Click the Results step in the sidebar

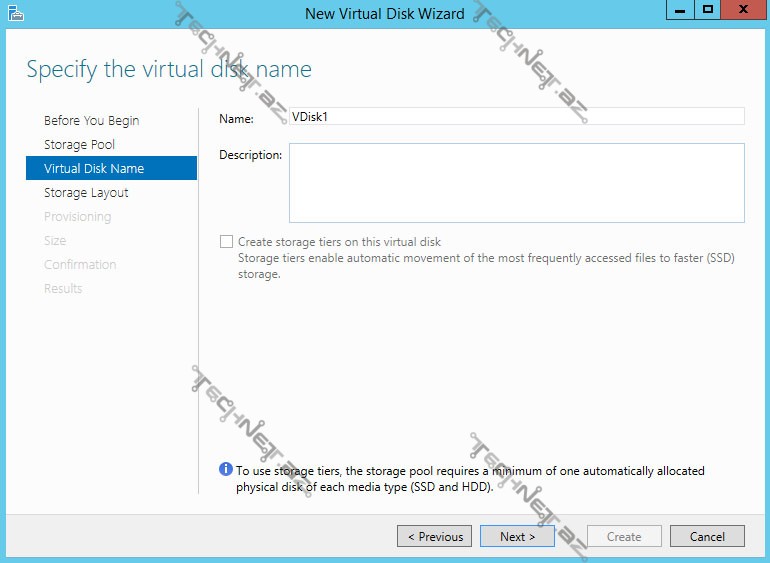[x=63, y=289]
